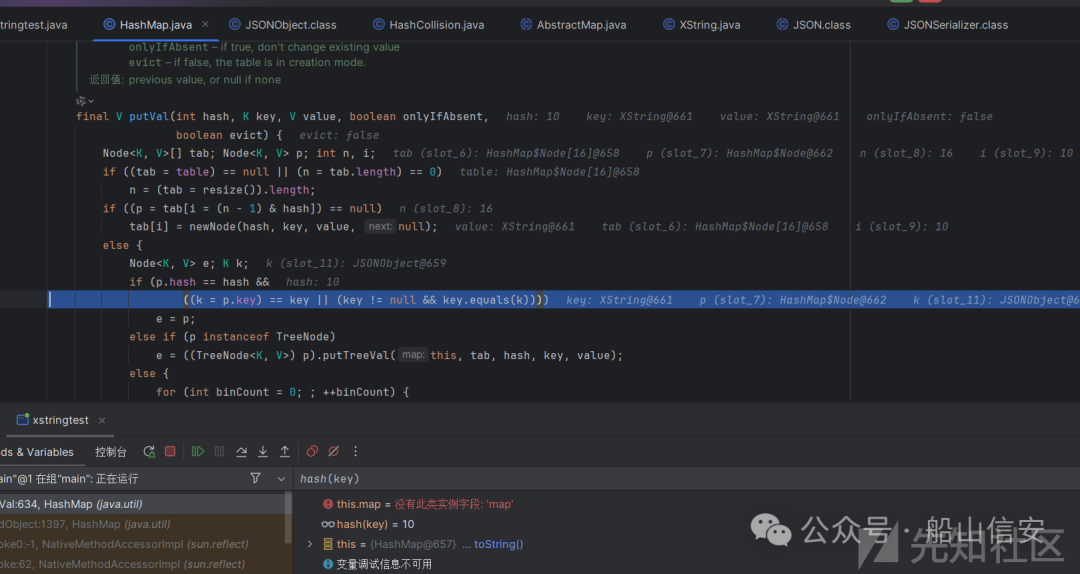Click the rendered-doc toggle above putVal
Image resolution: width=1080 pixels, height=574 pixels.
coord(85,101)
